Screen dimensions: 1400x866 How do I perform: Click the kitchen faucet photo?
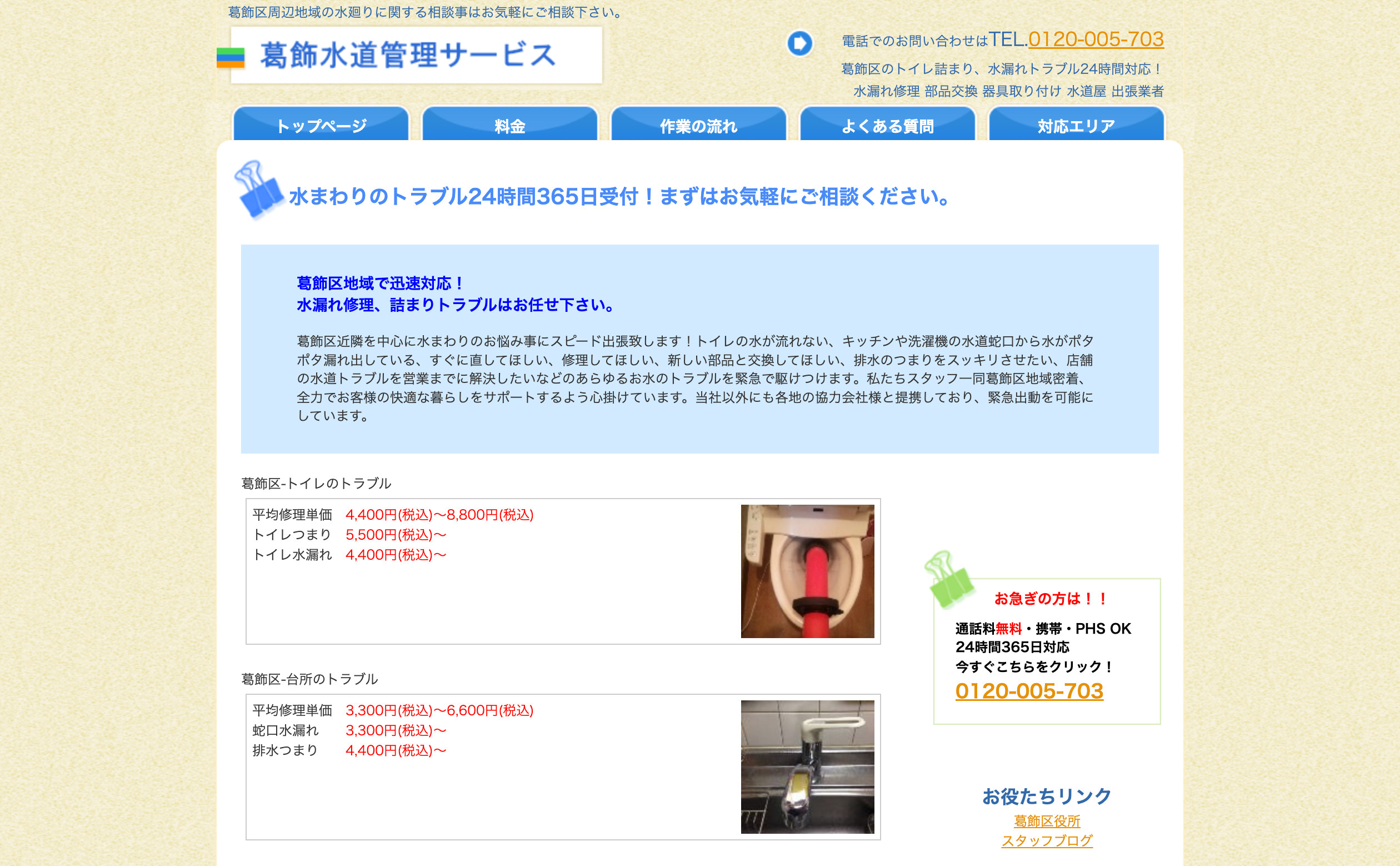click(808, 766)
